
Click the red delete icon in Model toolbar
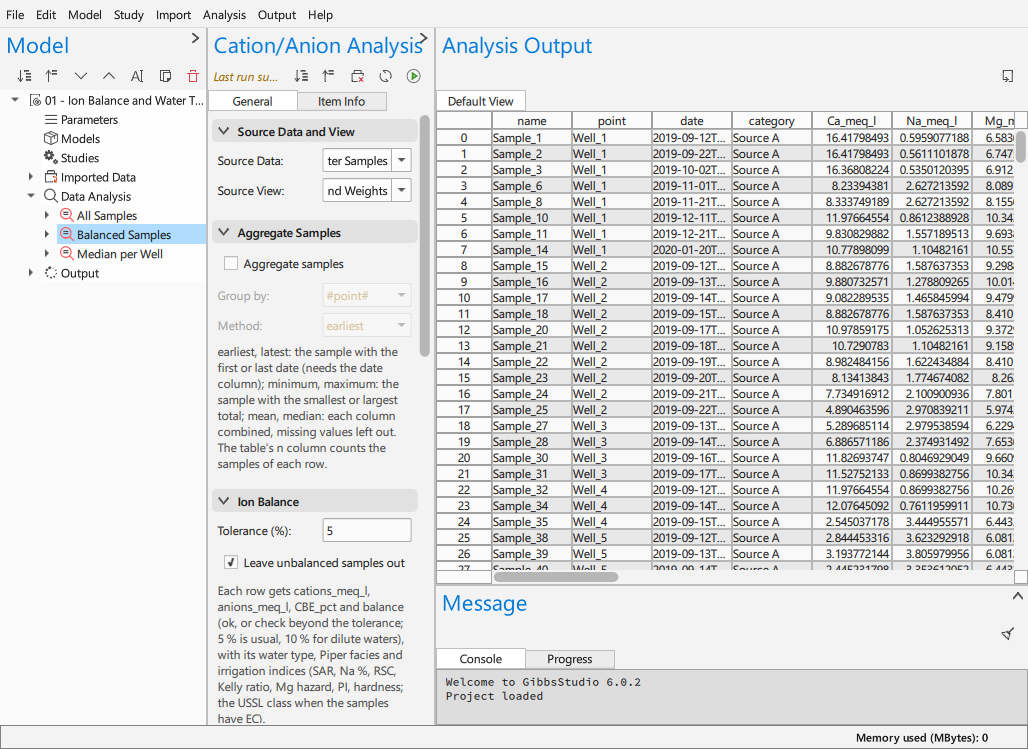click(x=193, y=76)
